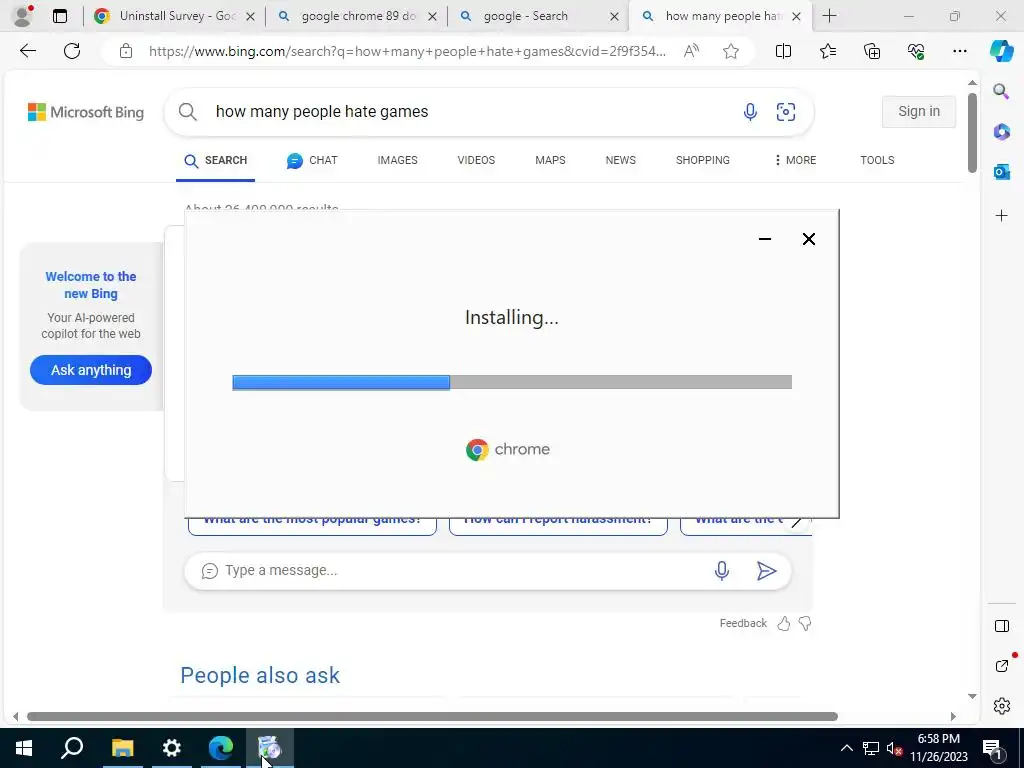Open the Copilot icon in the Edge toolbar
The width and height of the screenshot is (1024, 768).
click(x=1001, y=51)
